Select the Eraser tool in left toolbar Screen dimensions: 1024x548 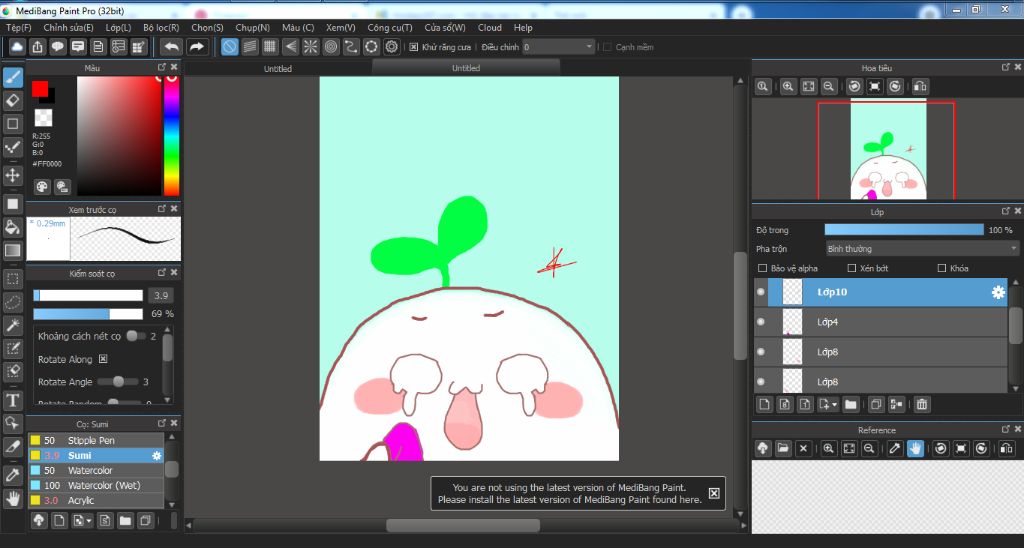13,100
